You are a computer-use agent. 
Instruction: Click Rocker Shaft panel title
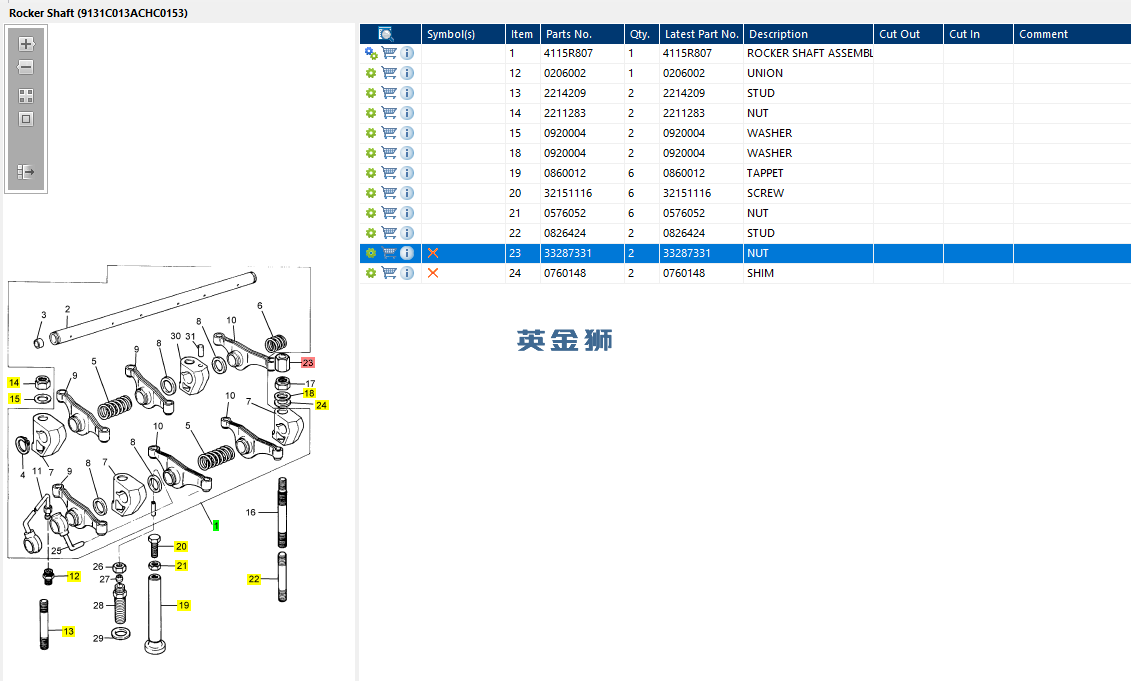coord(98,13)
